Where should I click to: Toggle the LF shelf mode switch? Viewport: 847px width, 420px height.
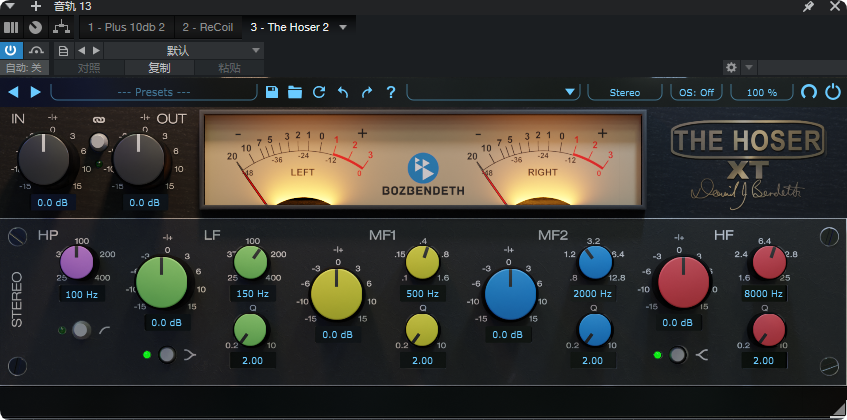click(167, 355)
